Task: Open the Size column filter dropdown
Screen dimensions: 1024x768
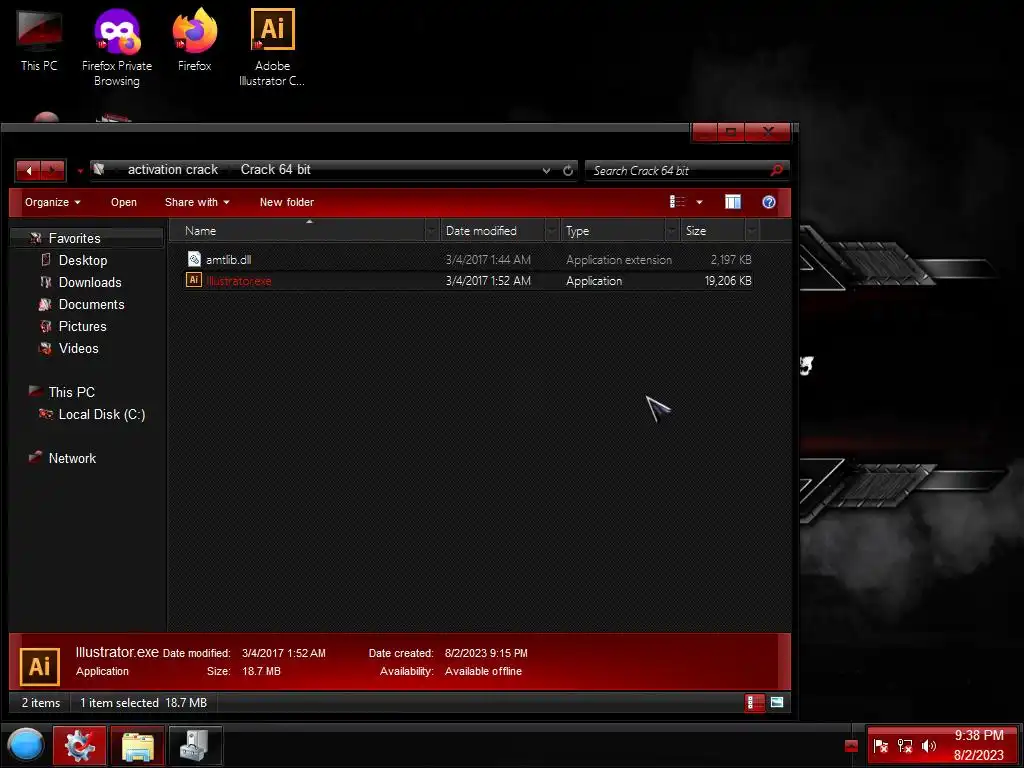Action: tap(752, 231)
